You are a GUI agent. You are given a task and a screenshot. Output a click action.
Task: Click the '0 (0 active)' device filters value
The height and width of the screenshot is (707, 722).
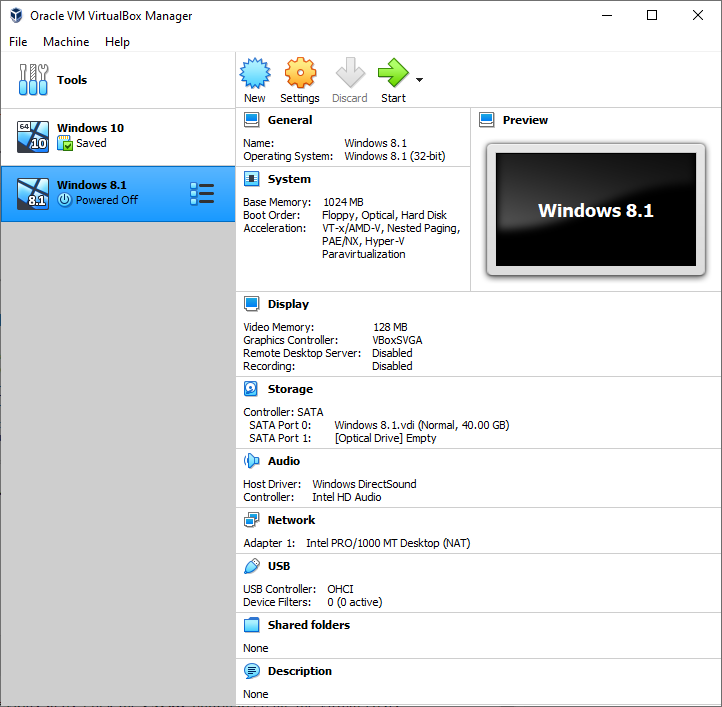(355, 602)
